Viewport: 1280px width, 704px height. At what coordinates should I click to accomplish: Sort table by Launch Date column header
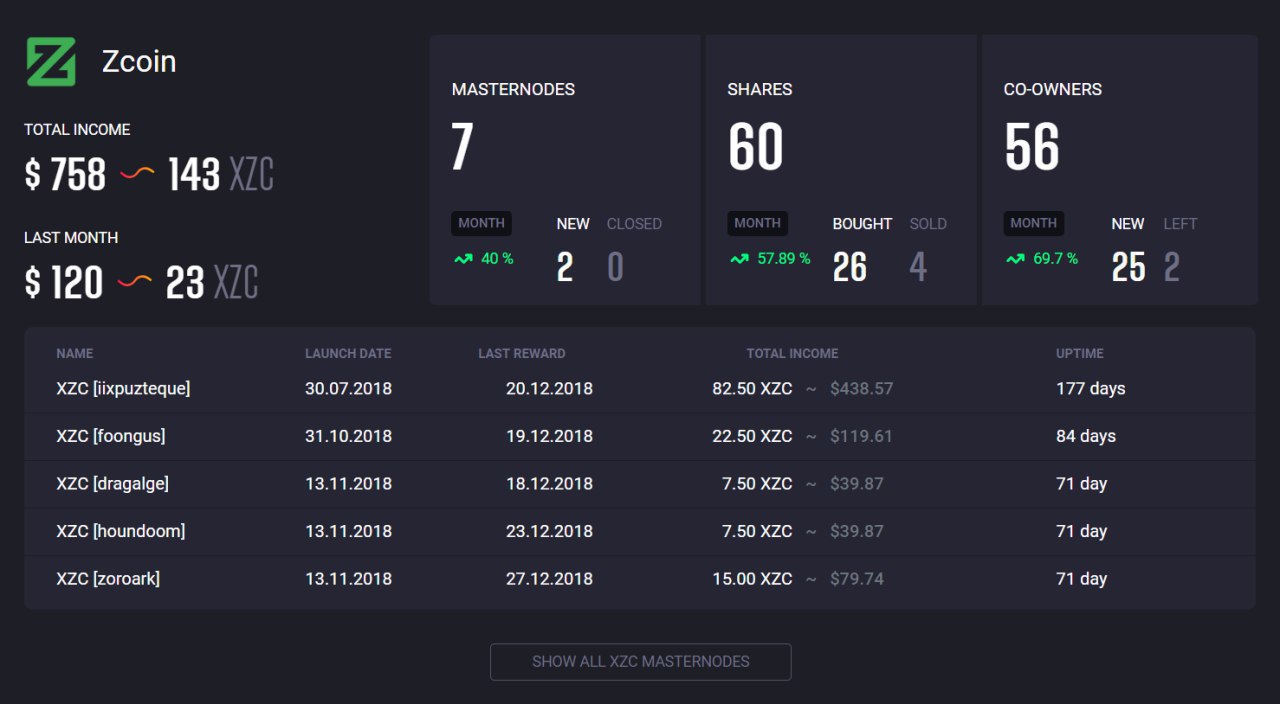click(x=348, y=353)
